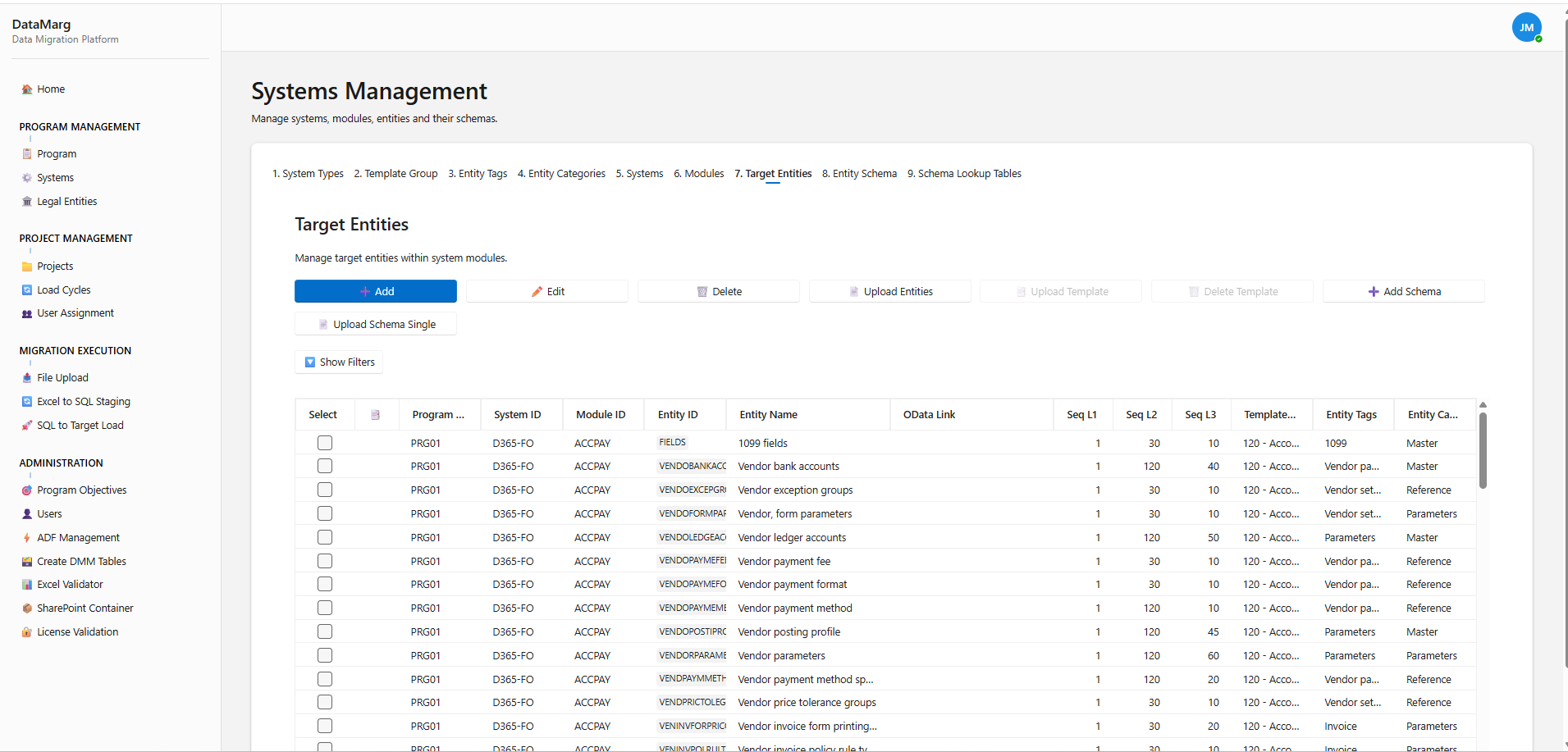Select checkbox for 1099 fields row

(325, 442)
